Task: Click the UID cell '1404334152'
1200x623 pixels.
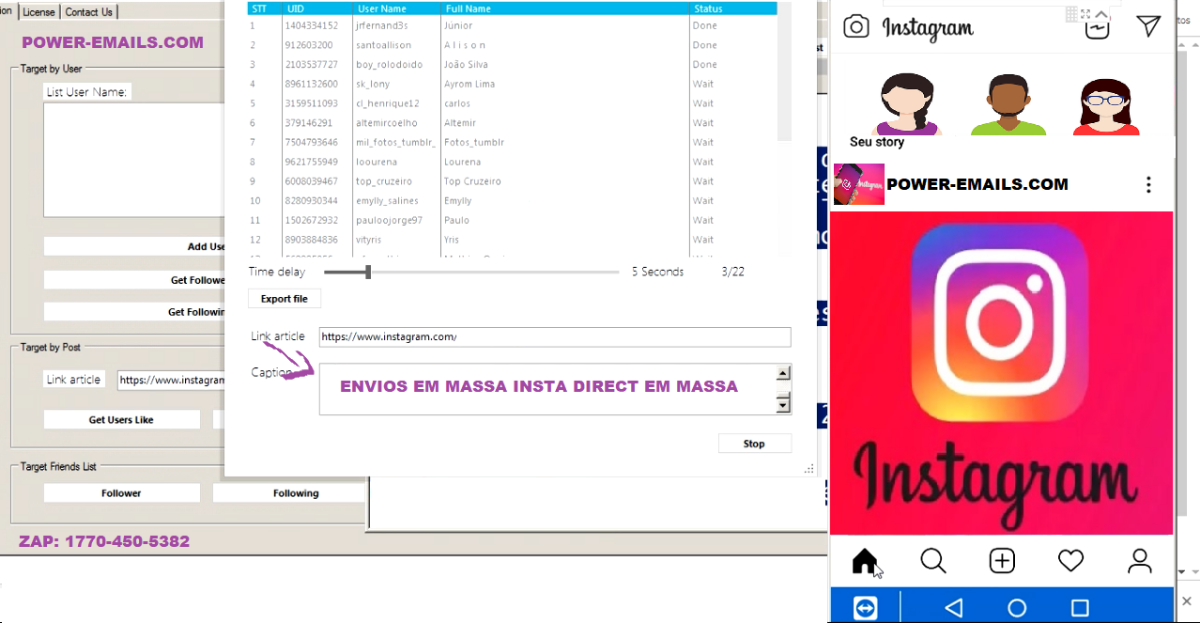Action: 311,26
